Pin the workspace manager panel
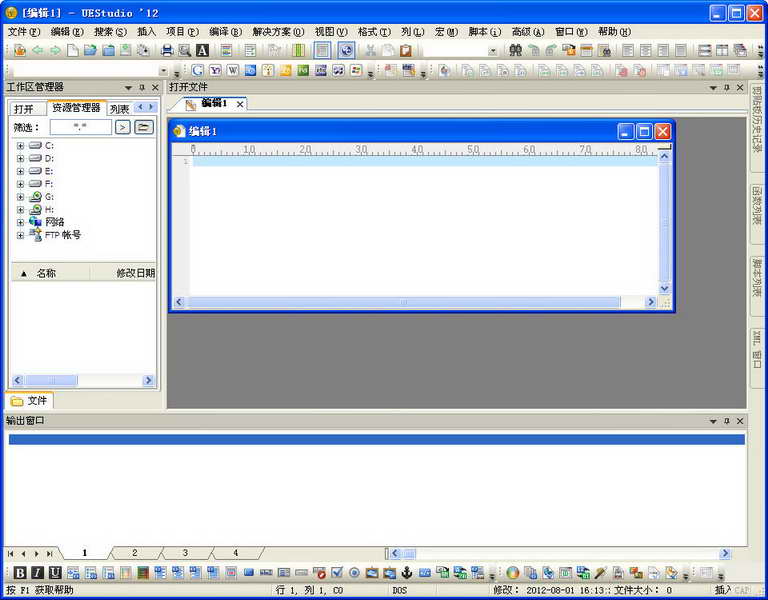768x600 pixels. tap(142, 87)
